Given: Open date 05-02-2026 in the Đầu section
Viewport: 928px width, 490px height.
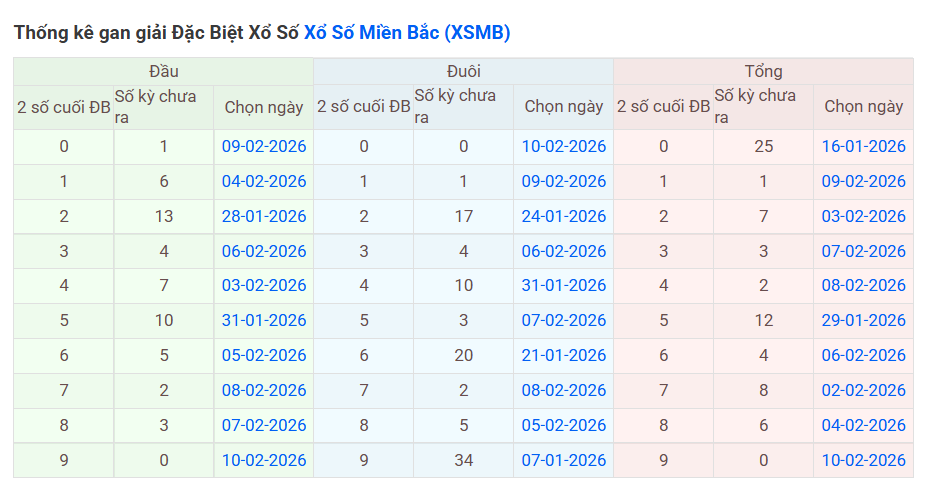Looking at the screenshot, I should (264, 355).
